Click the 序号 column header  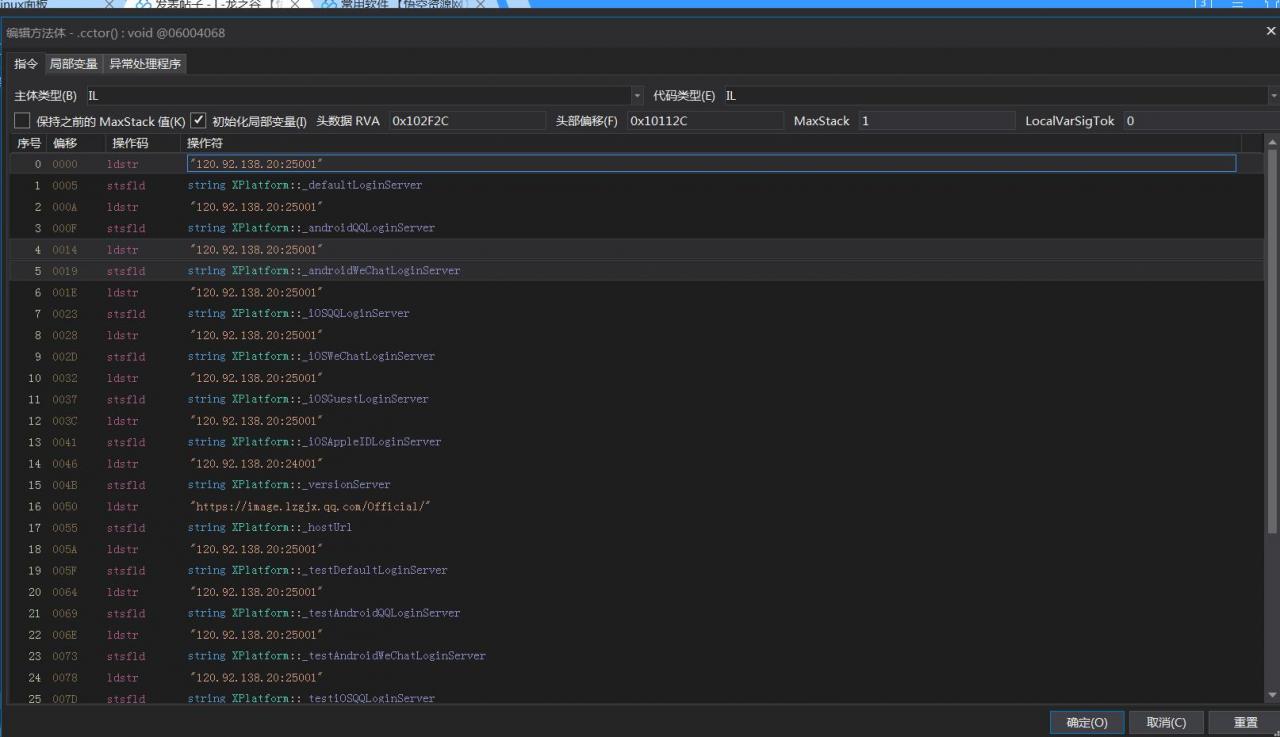point(28,143)
